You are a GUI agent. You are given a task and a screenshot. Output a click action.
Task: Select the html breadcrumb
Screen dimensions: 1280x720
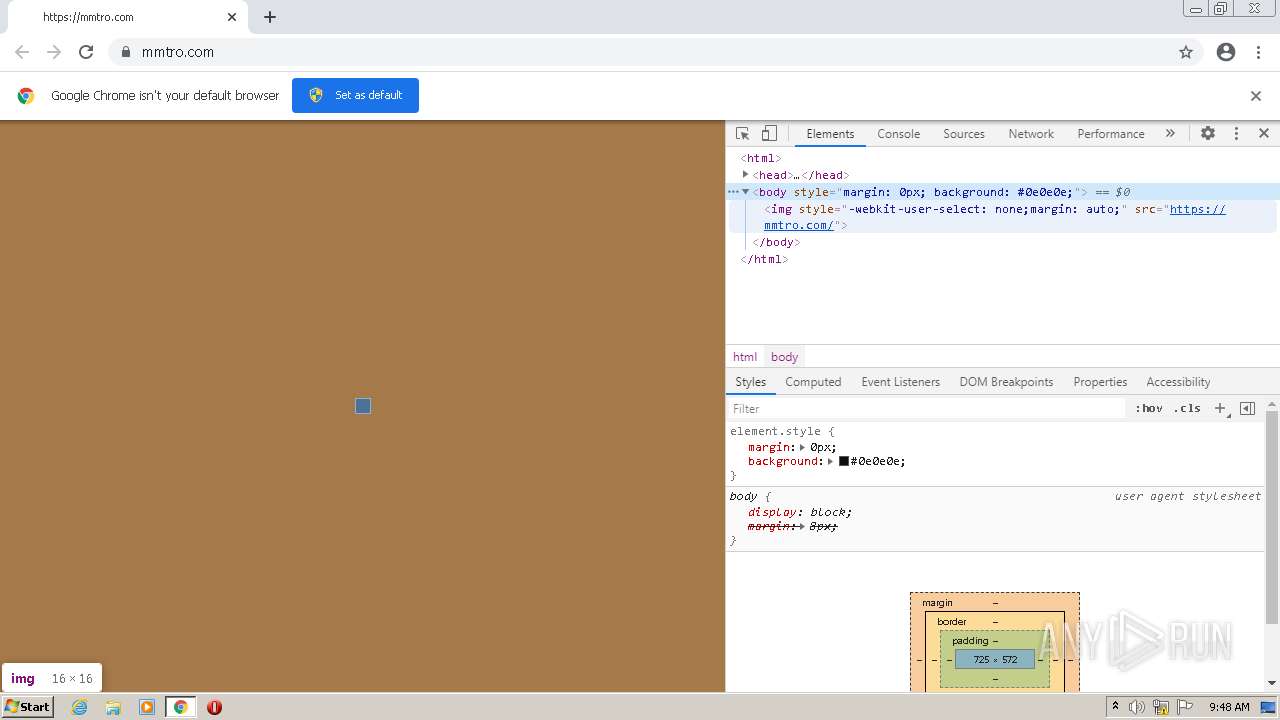pos(745,357)
